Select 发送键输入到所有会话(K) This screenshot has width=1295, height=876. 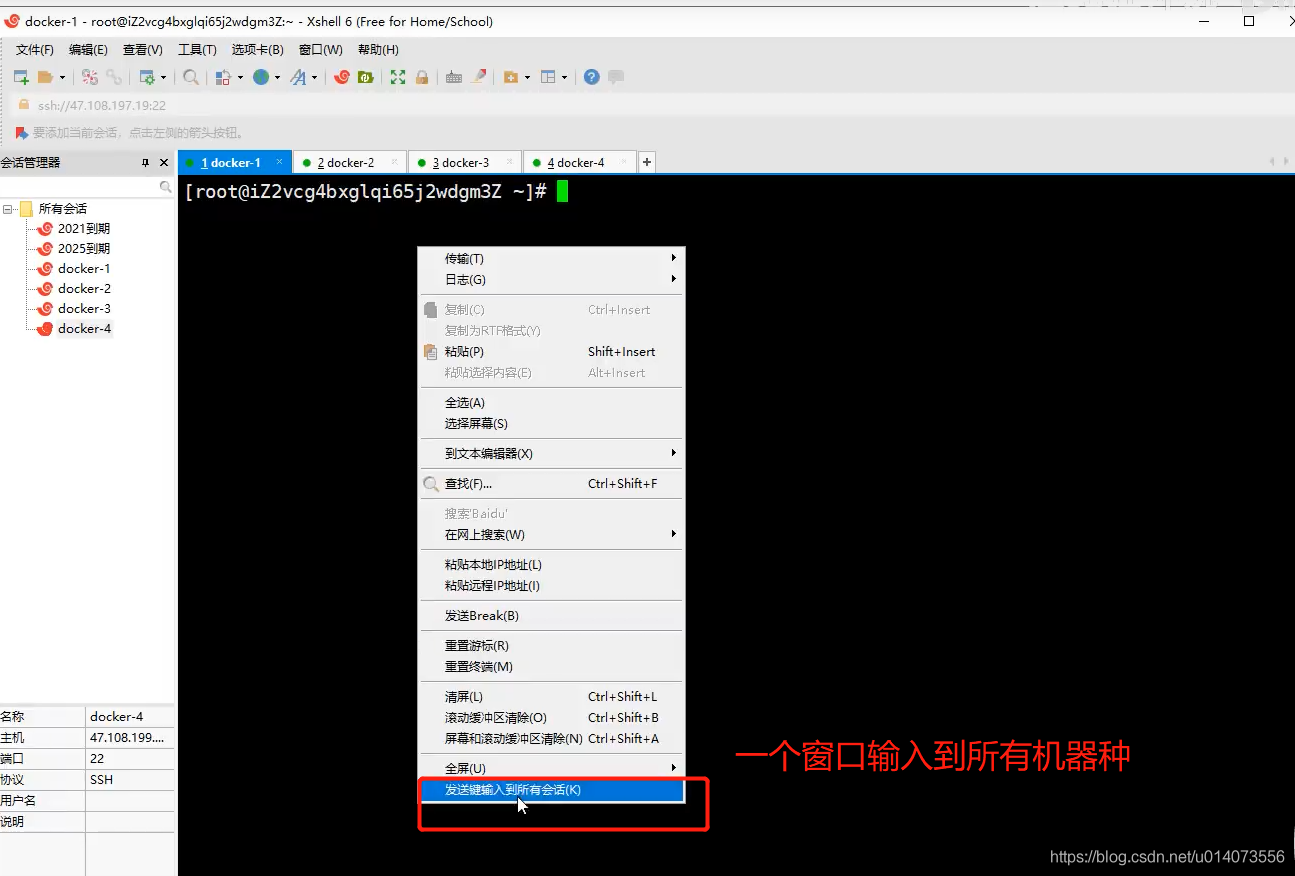(x=551, y=790)
